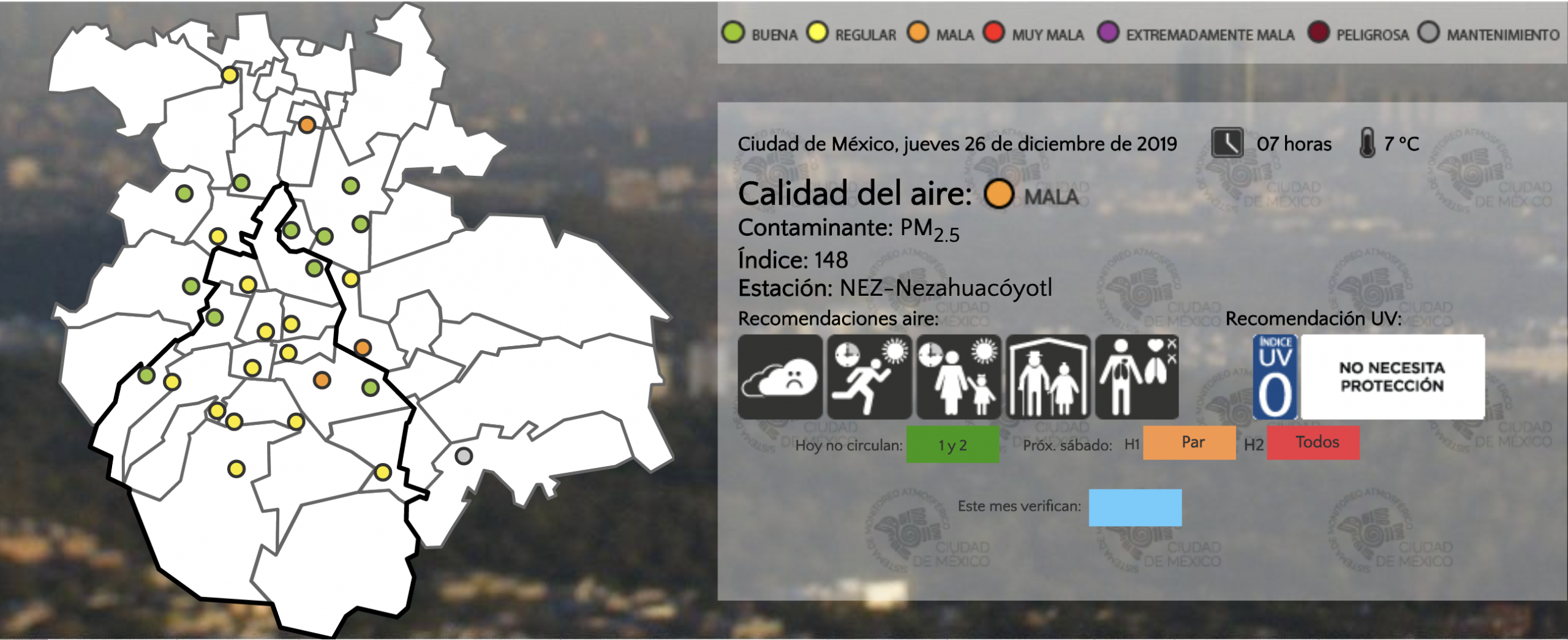
Task: Select the purple EXTREMADAMENTE MALA legend circle
Action: (x=1108, y=32)
